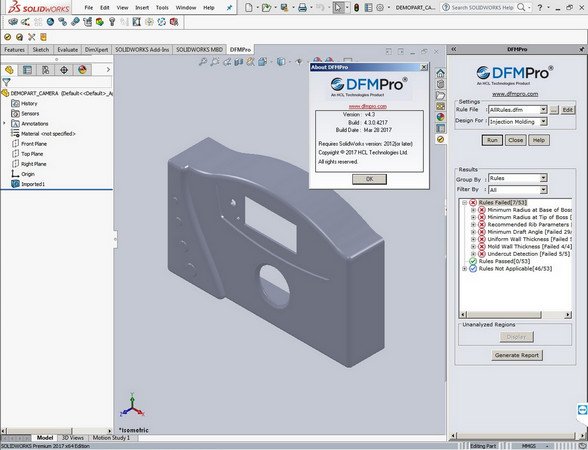Click the DFMPro task pane icon
The width and height of the screenshot is (588, 450).
pyautogui.click(x=441, y=140)
